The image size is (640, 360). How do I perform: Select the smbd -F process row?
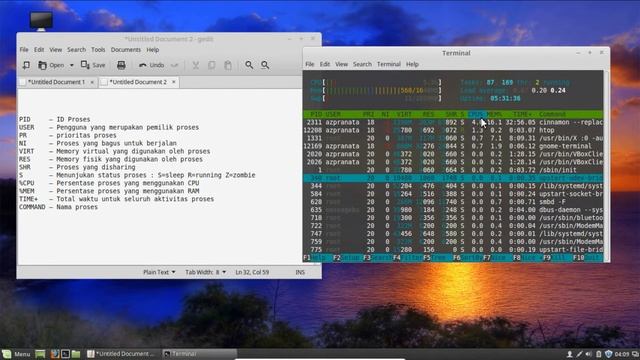[453, 202]
